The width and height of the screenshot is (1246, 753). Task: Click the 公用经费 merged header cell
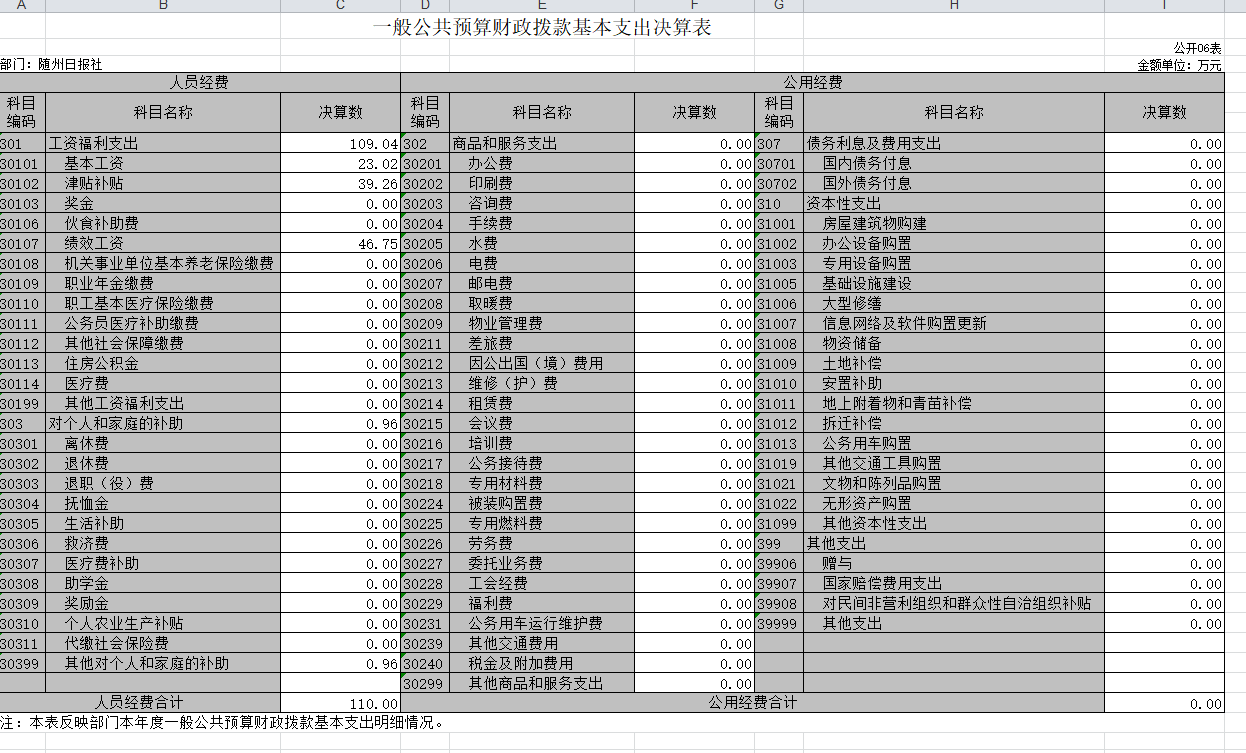pos(812,83)
